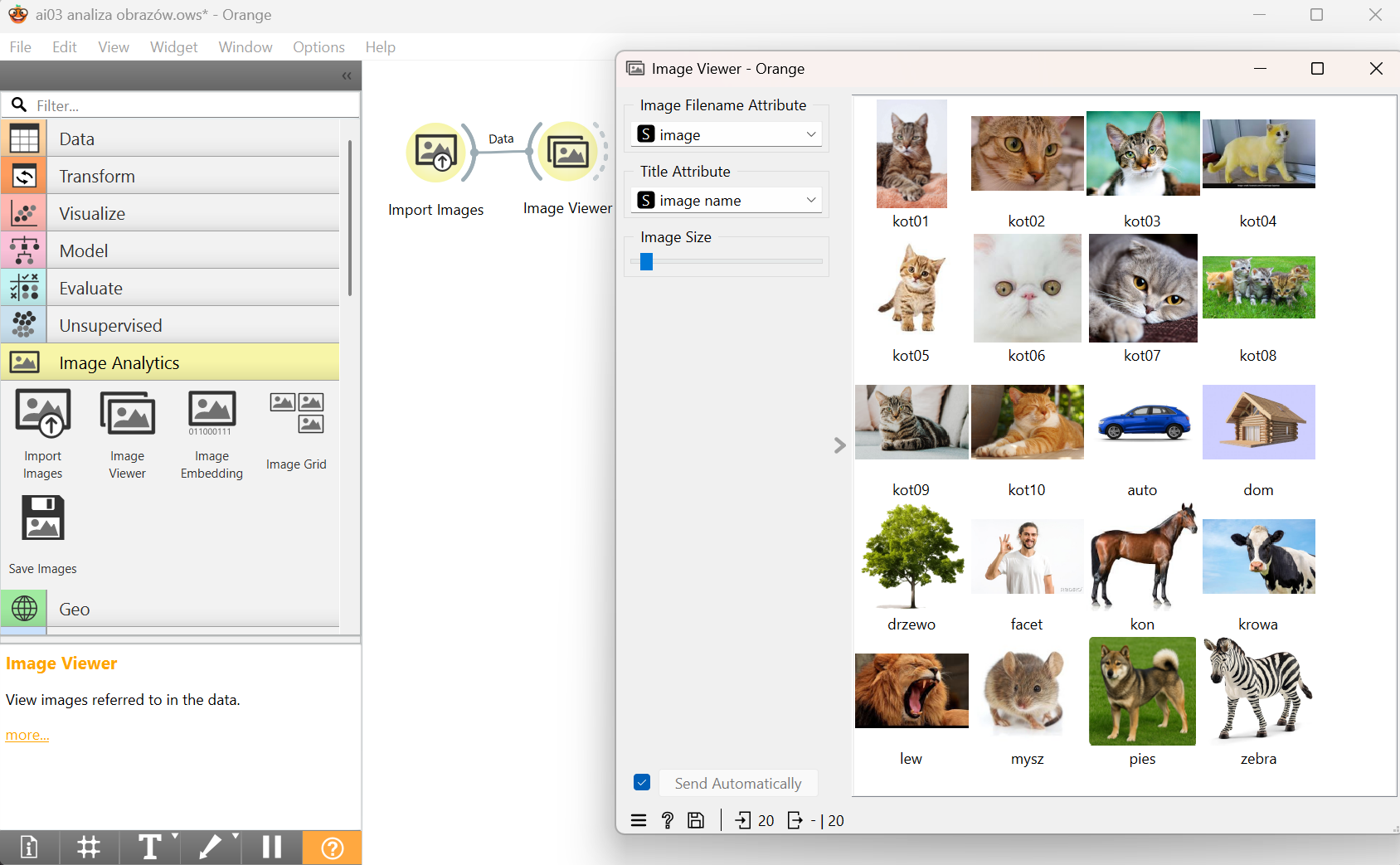Viewport: 1400px width, 865px height.
Task: Click the save image icon in the status bar
Action: tap(696, 820)
